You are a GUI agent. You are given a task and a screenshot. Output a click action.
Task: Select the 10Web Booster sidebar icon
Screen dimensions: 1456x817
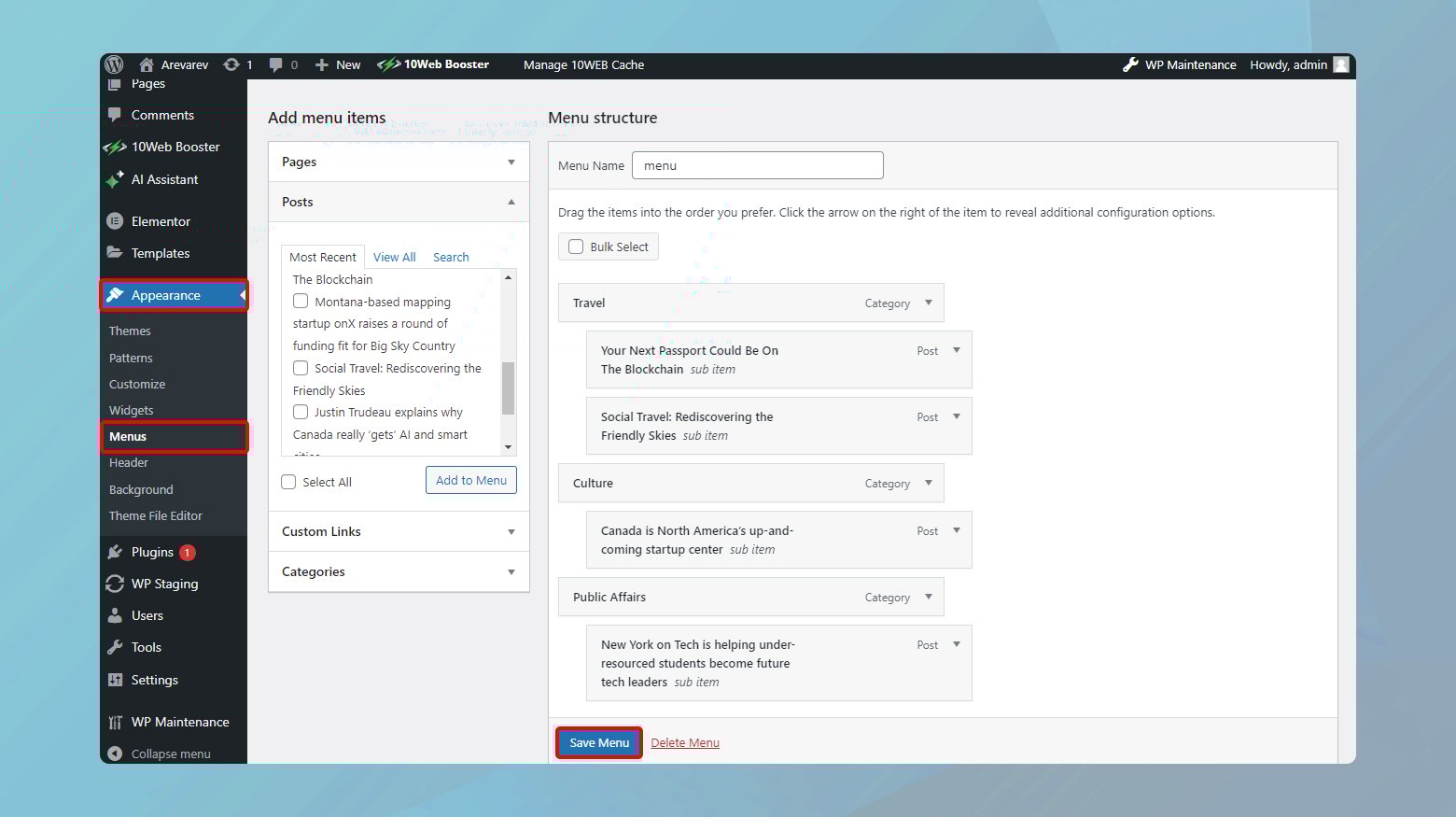[115, 147]
